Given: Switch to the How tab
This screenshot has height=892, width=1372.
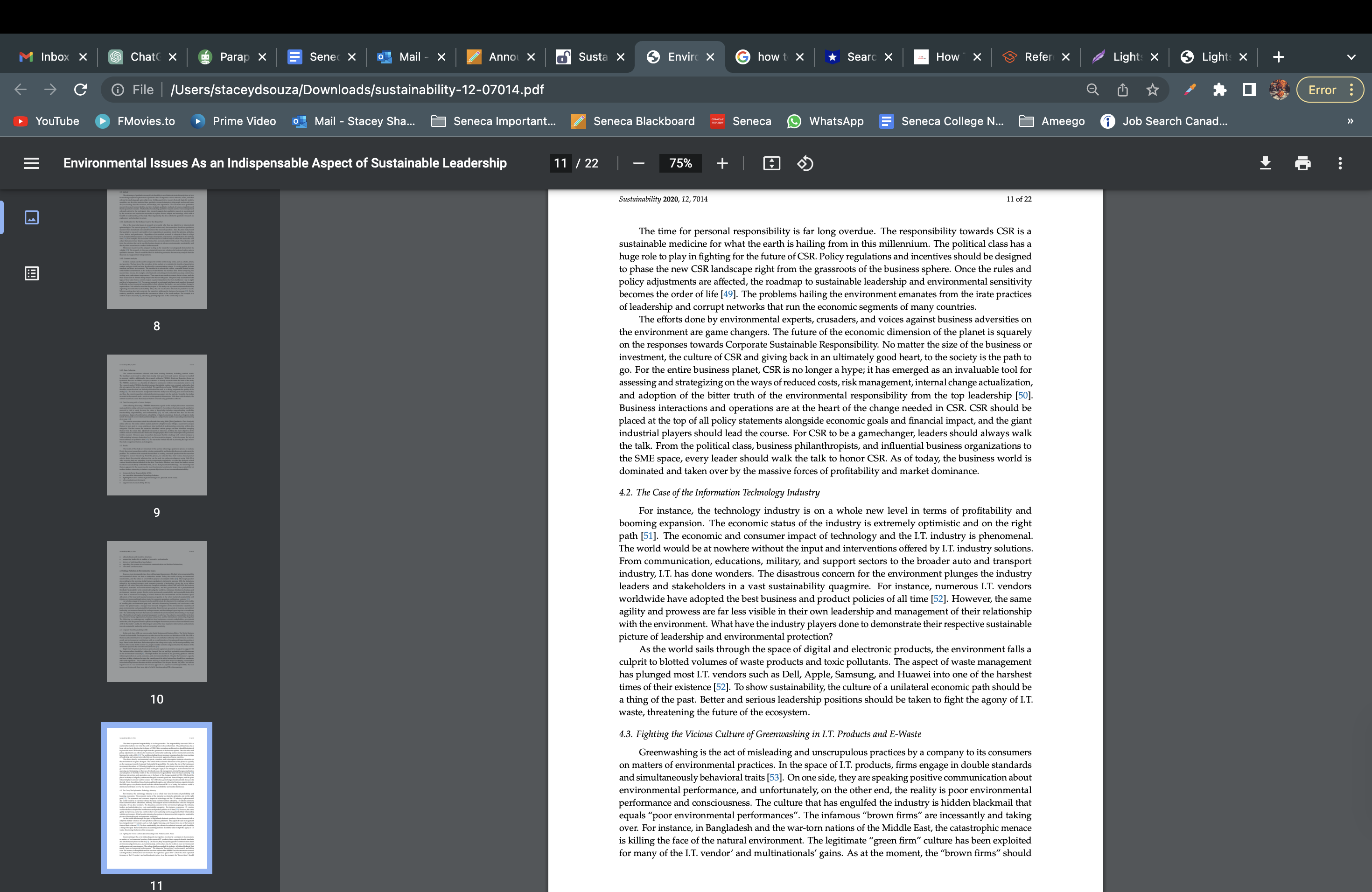Looking at the screenshot, I should pos(940,57).
